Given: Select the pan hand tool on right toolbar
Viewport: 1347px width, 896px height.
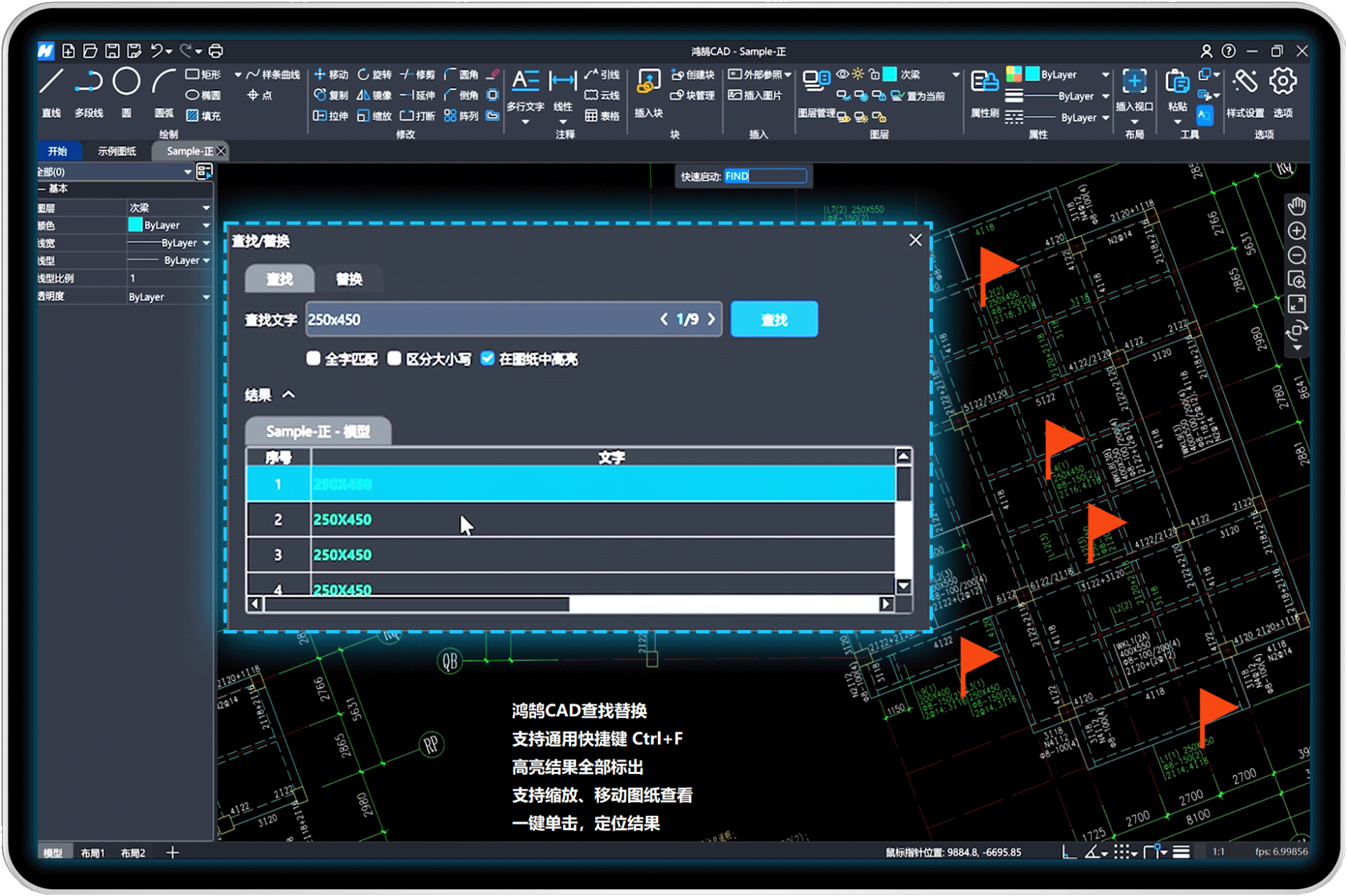Looking at the screenshot, I should [1296, 206].
